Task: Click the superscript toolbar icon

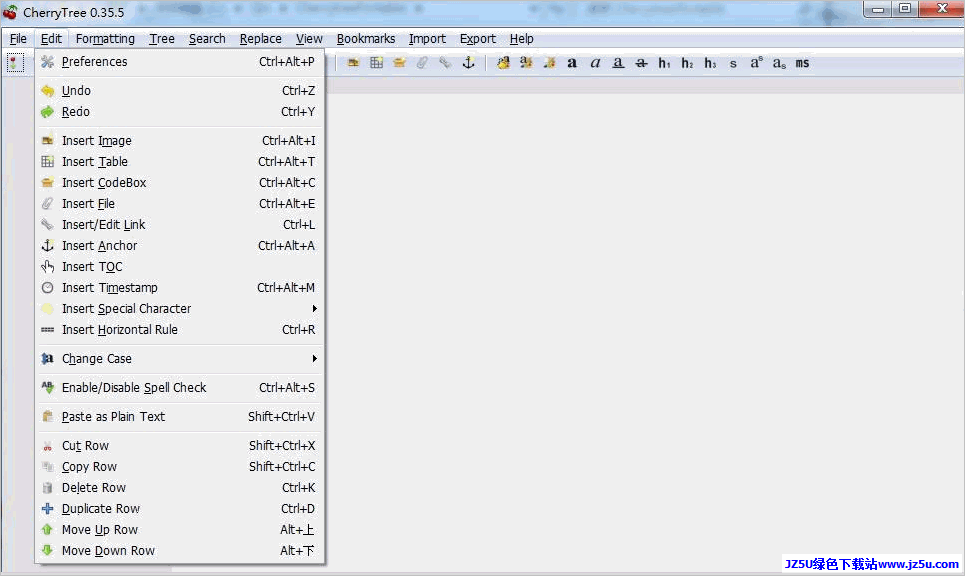Action: coord(756,63)
